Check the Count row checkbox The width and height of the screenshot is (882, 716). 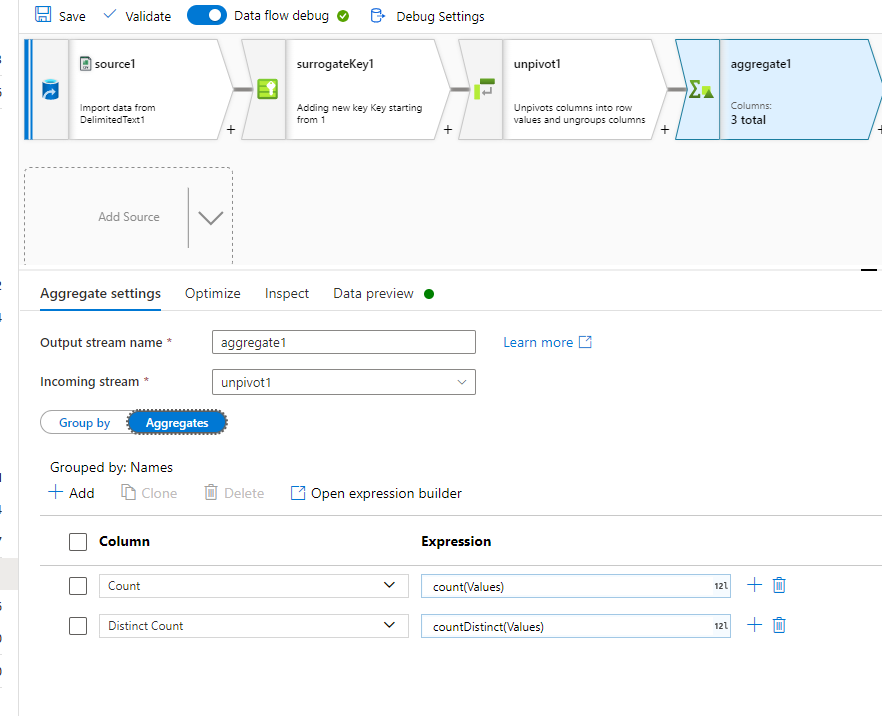78,586
